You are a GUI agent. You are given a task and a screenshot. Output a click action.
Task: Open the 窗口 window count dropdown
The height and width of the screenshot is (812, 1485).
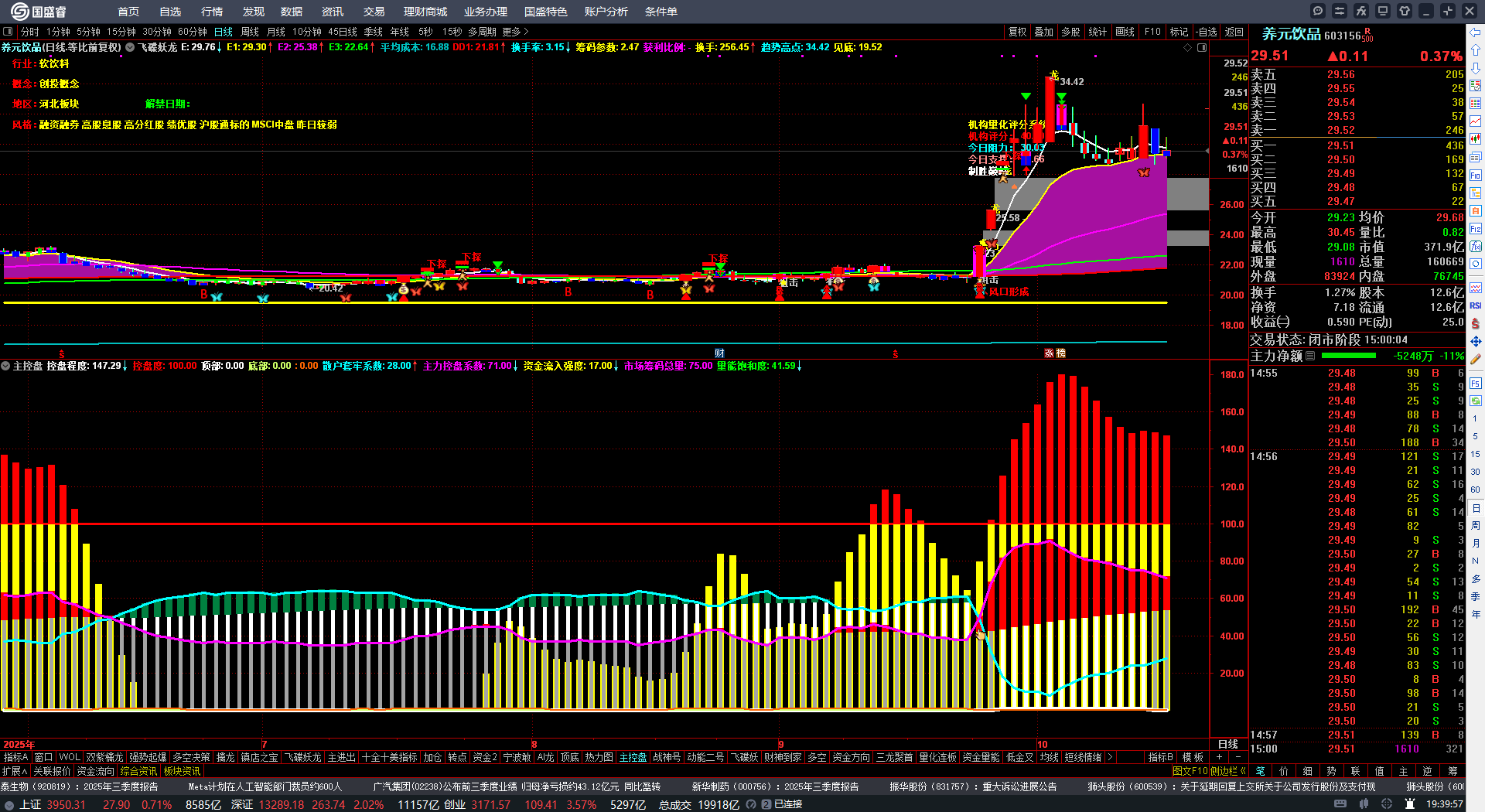43,757
